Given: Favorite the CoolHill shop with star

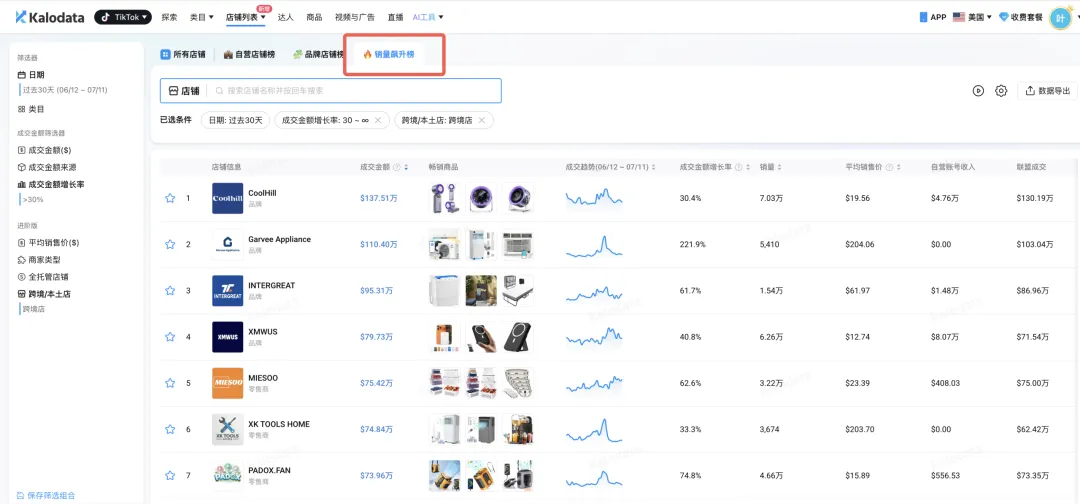Looking at the screenshot, I should (170, 198).
